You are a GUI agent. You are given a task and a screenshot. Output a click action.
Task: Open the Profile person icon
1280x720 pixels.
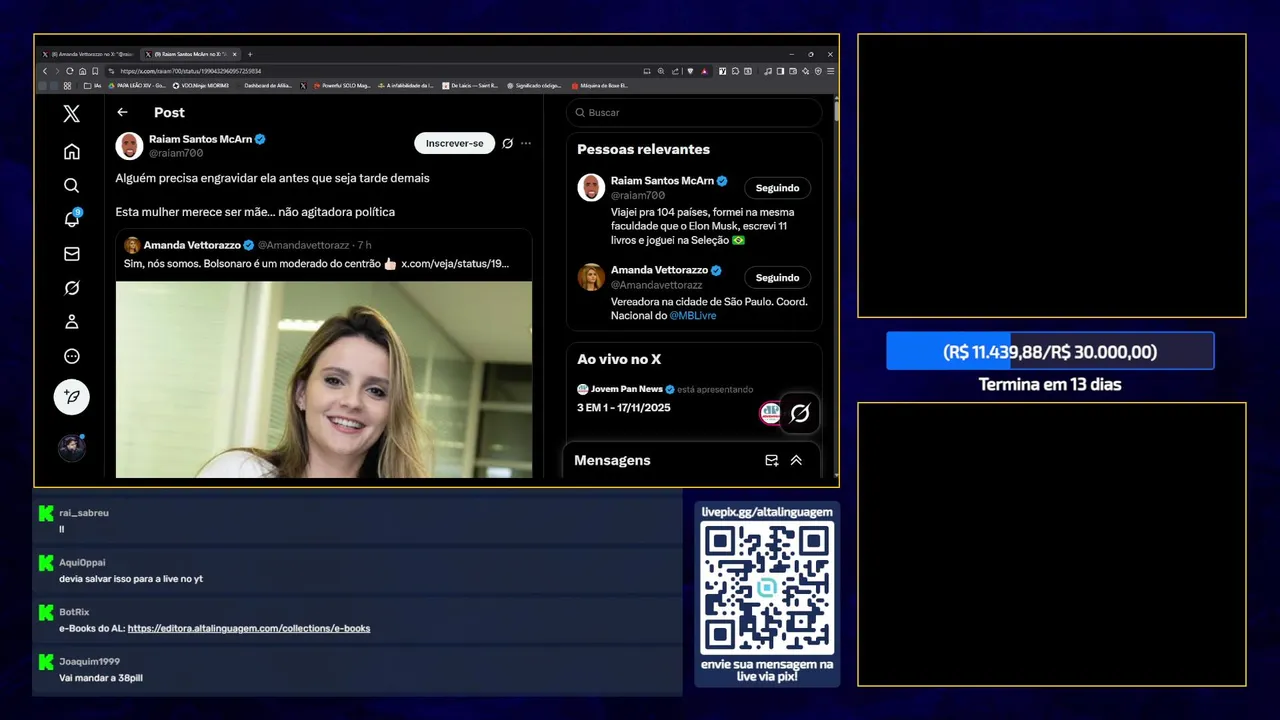pyautogui.click(x=71, y=322)
